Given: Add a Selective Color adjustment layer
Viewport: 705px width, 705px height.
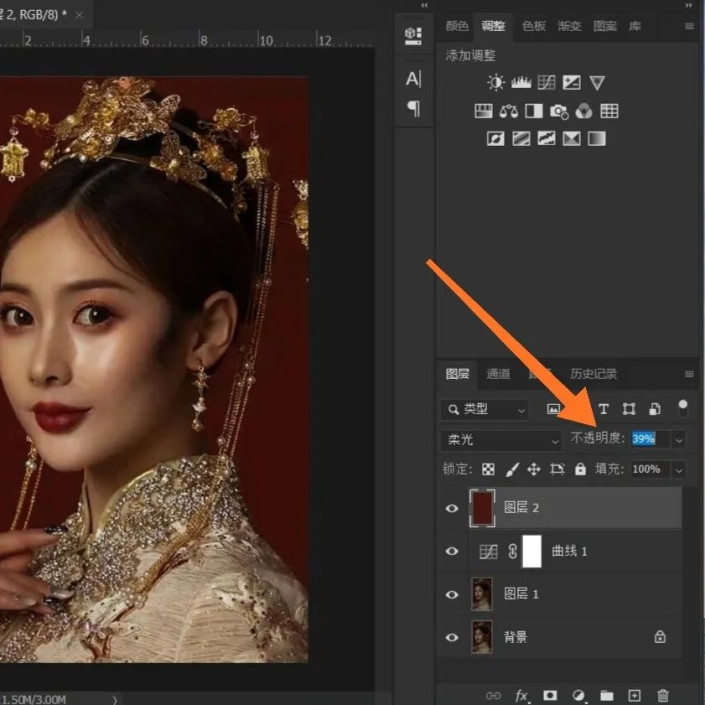Looking at the screenshot, I should click(571, 139).
